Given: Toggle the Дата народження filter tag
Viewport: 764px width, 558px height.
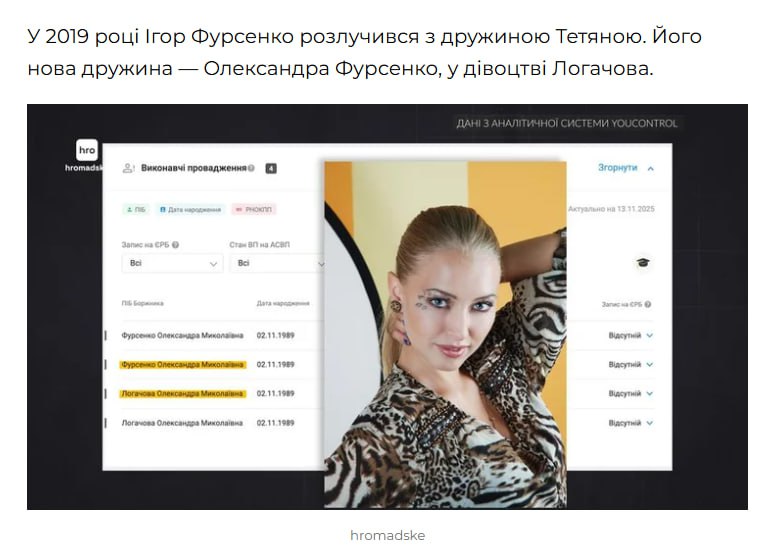Looking at the screenshot, I should [191, 210].
